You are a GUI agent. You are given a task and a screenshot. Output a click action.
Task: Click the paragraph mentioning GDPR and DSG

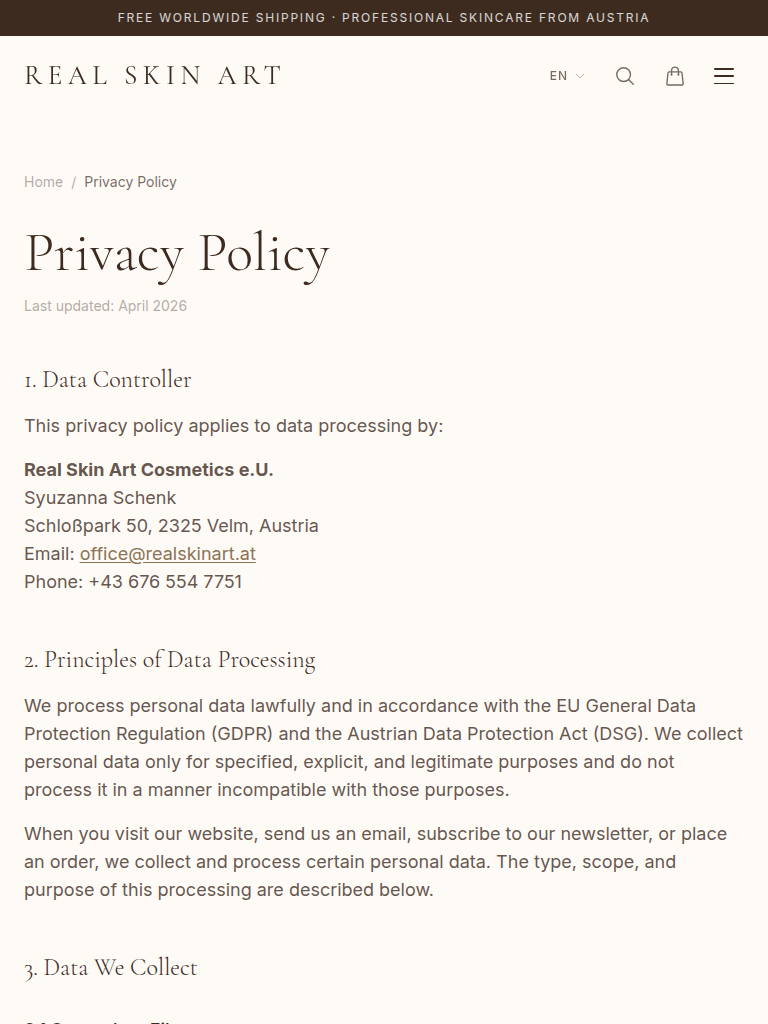(384, 748)
